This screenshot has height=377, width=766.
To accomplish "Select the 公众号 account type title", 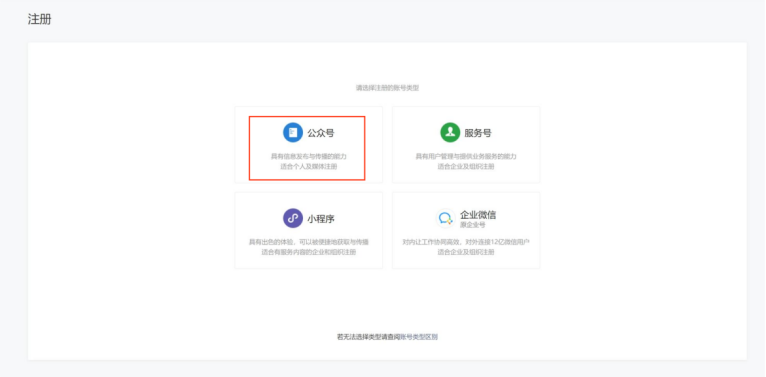I will coord(321,133).
